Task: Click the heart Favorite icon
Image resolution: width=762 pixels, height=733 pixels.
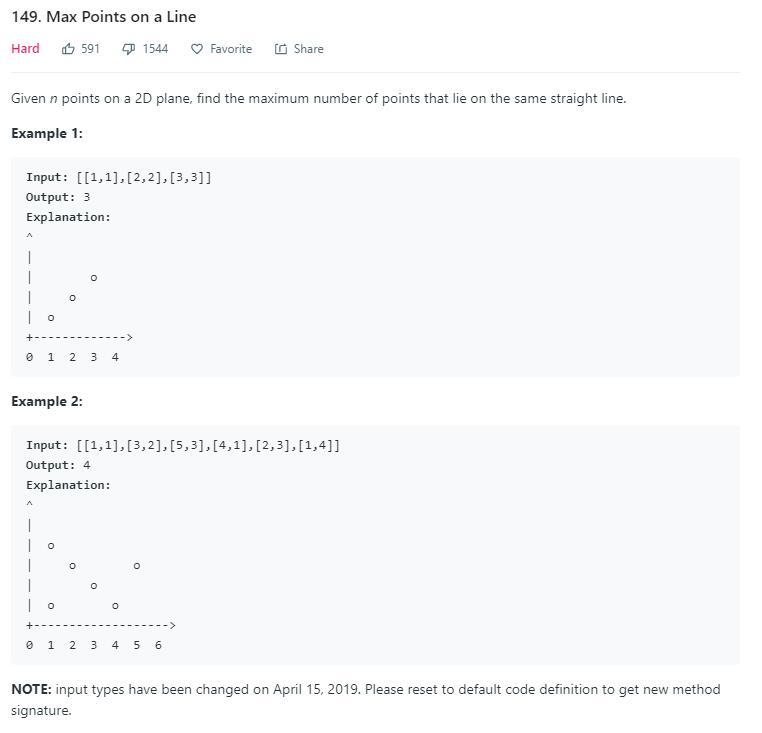Action: [197, 49]
